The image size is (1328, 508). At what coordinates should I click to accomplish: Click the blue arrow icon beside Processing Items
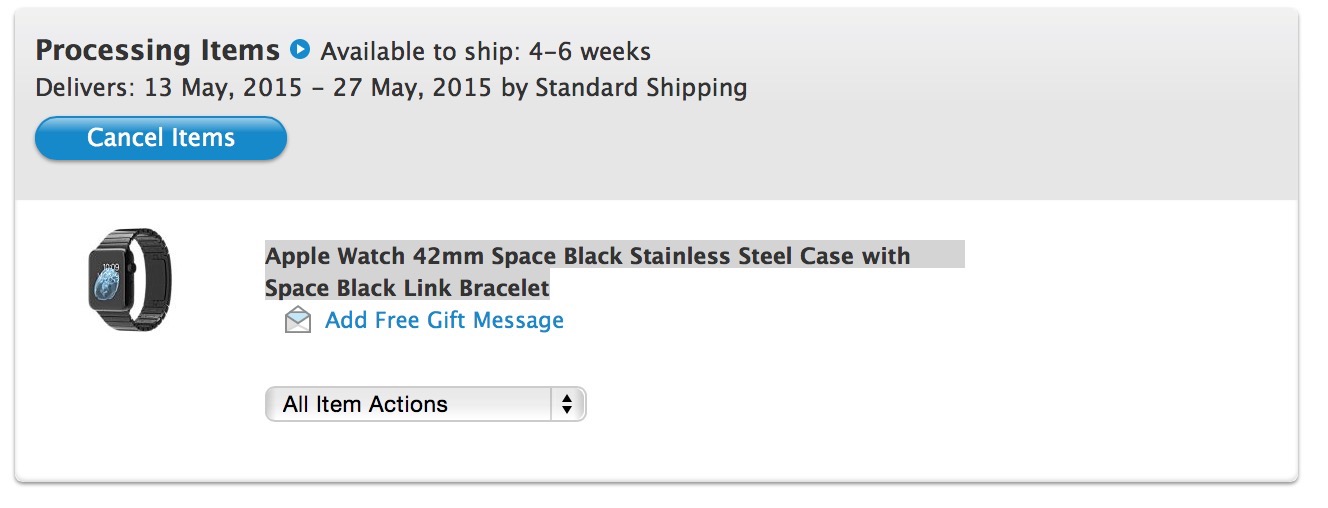[x=300, y=49]
